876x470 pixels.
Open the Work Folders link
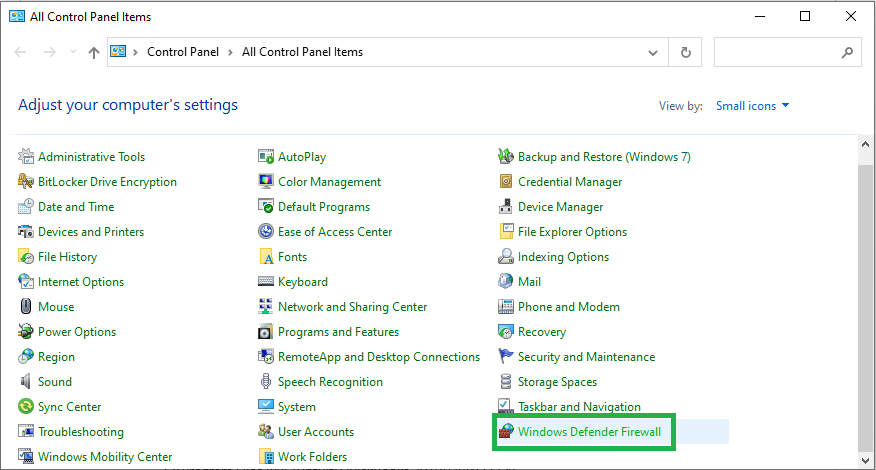pos(312,457)
